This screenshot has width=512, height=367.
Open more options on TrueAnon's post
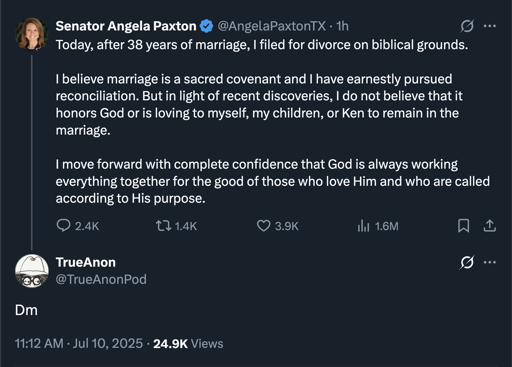click(x=489, y=262)
